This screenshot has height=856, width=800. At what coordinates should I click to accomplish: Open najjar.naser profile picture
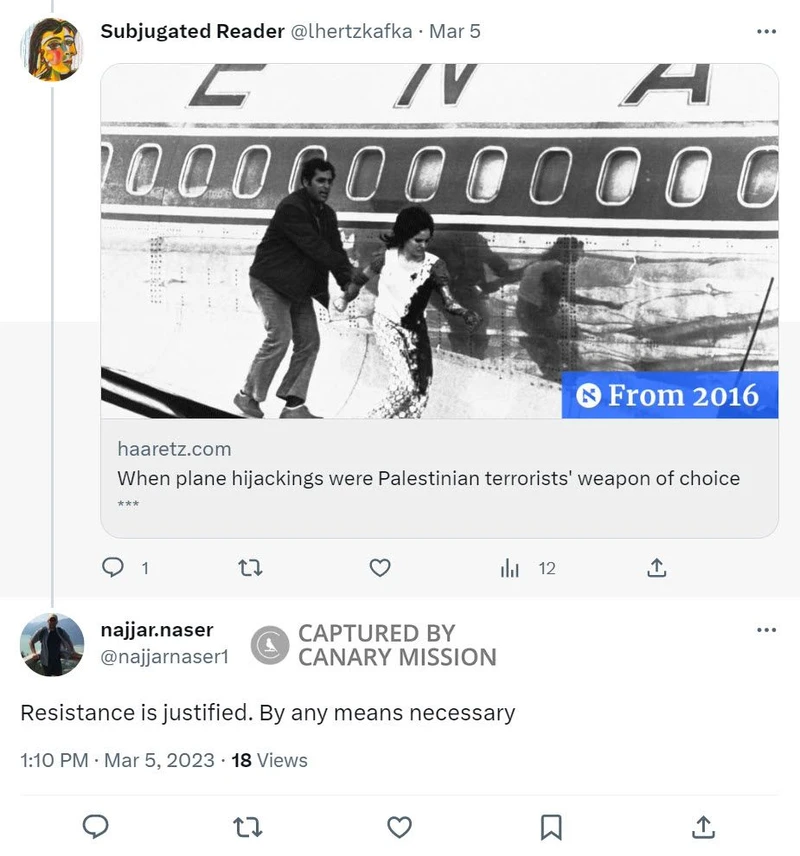[52, 645]
